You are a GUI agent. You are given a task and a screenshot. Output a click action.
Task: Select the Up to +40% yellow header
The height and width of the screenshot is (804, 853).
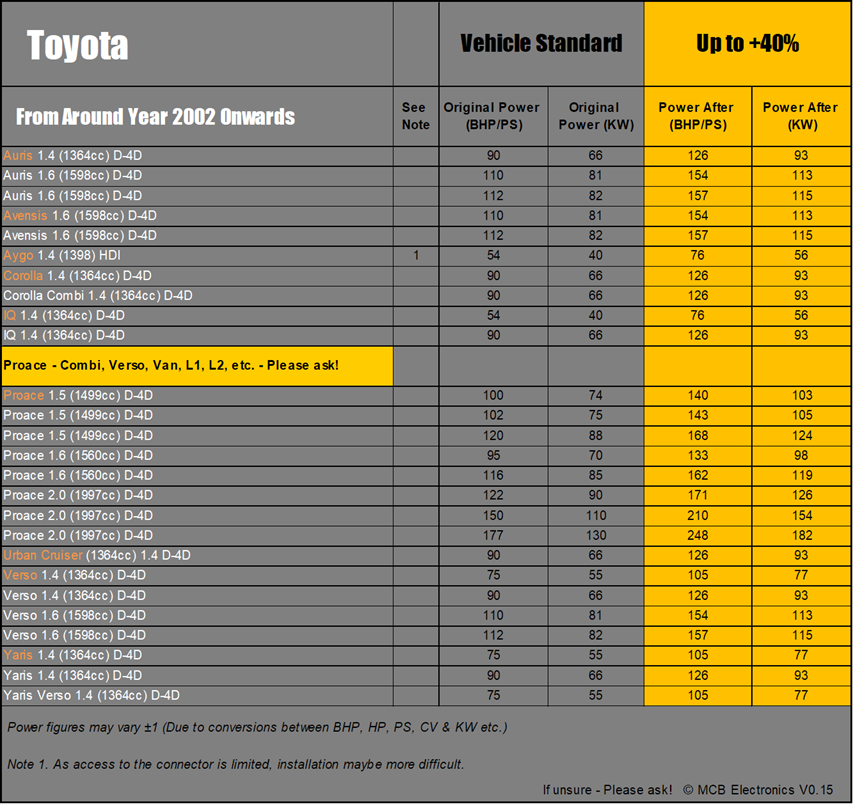747,44
